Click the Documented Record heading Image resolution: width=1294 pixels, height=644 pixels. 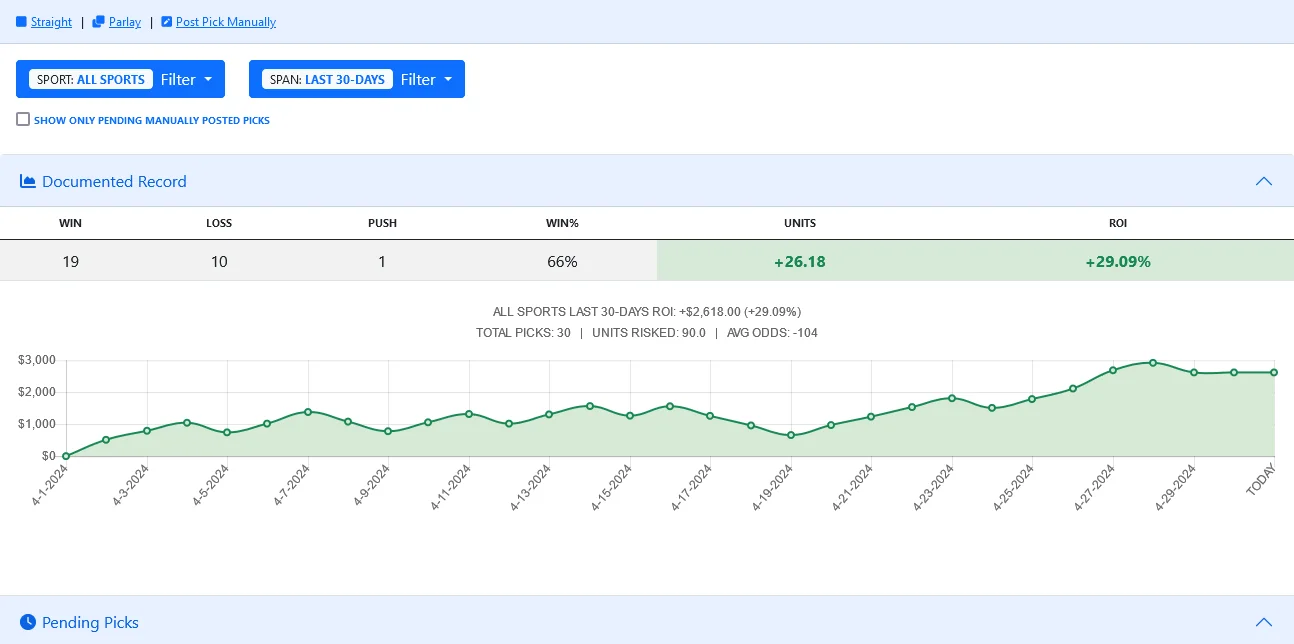pos(114,181)
